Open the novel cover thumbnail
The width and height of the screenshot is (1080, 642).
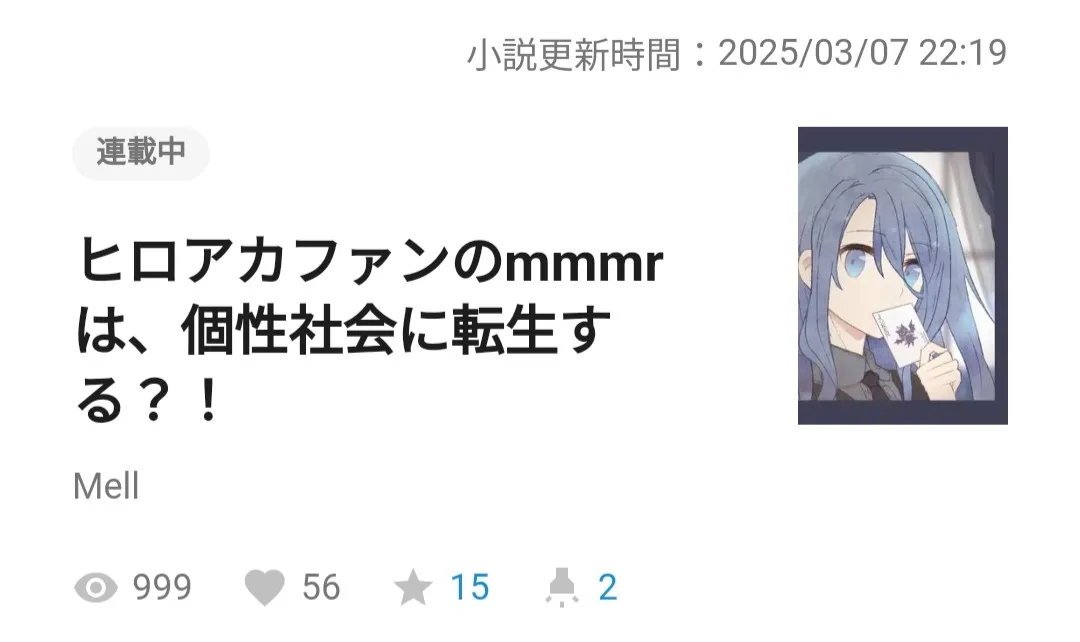pos(902,276)
